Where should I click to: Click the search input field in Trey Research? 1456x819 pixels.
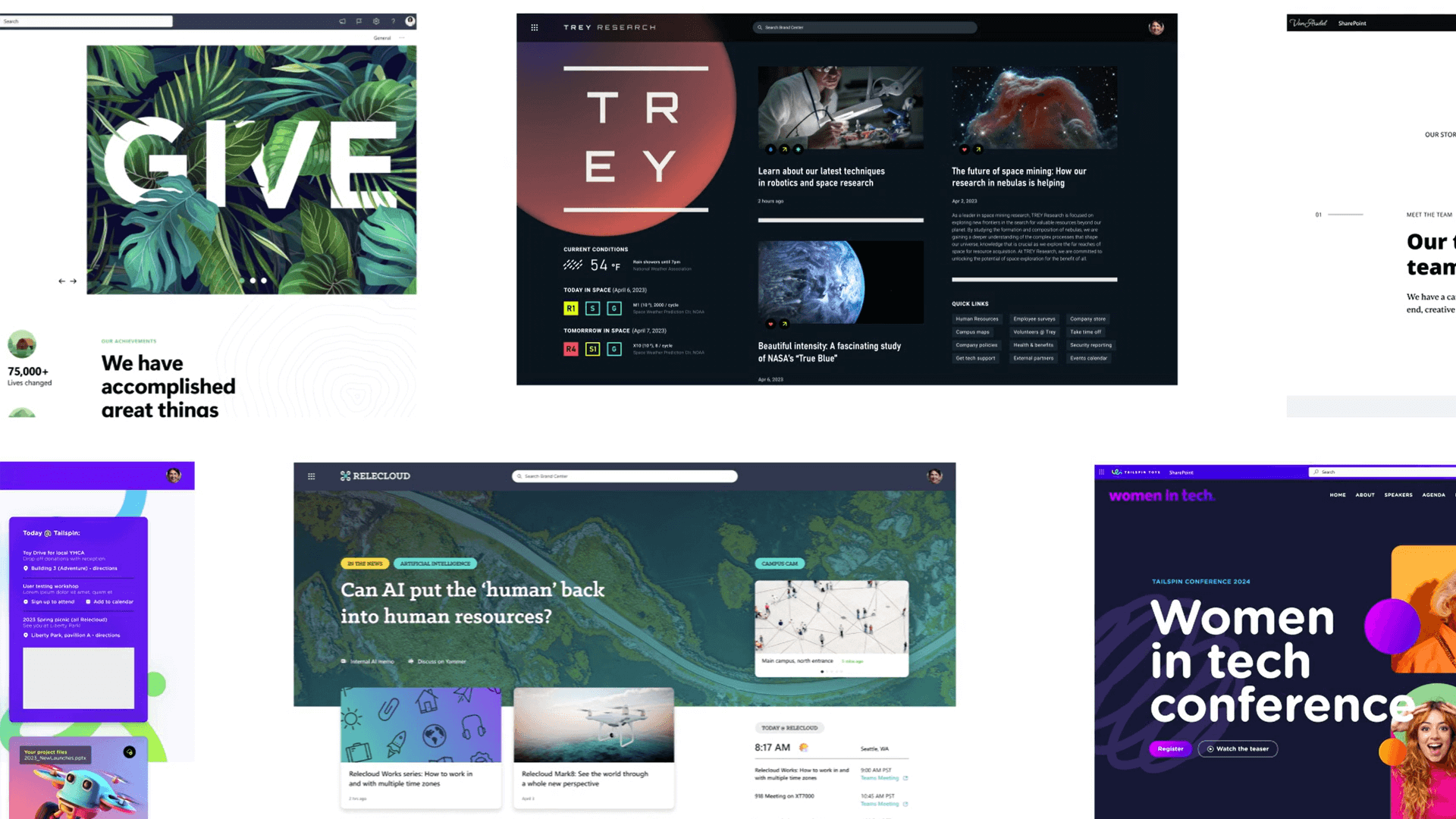tap(864, 27)
